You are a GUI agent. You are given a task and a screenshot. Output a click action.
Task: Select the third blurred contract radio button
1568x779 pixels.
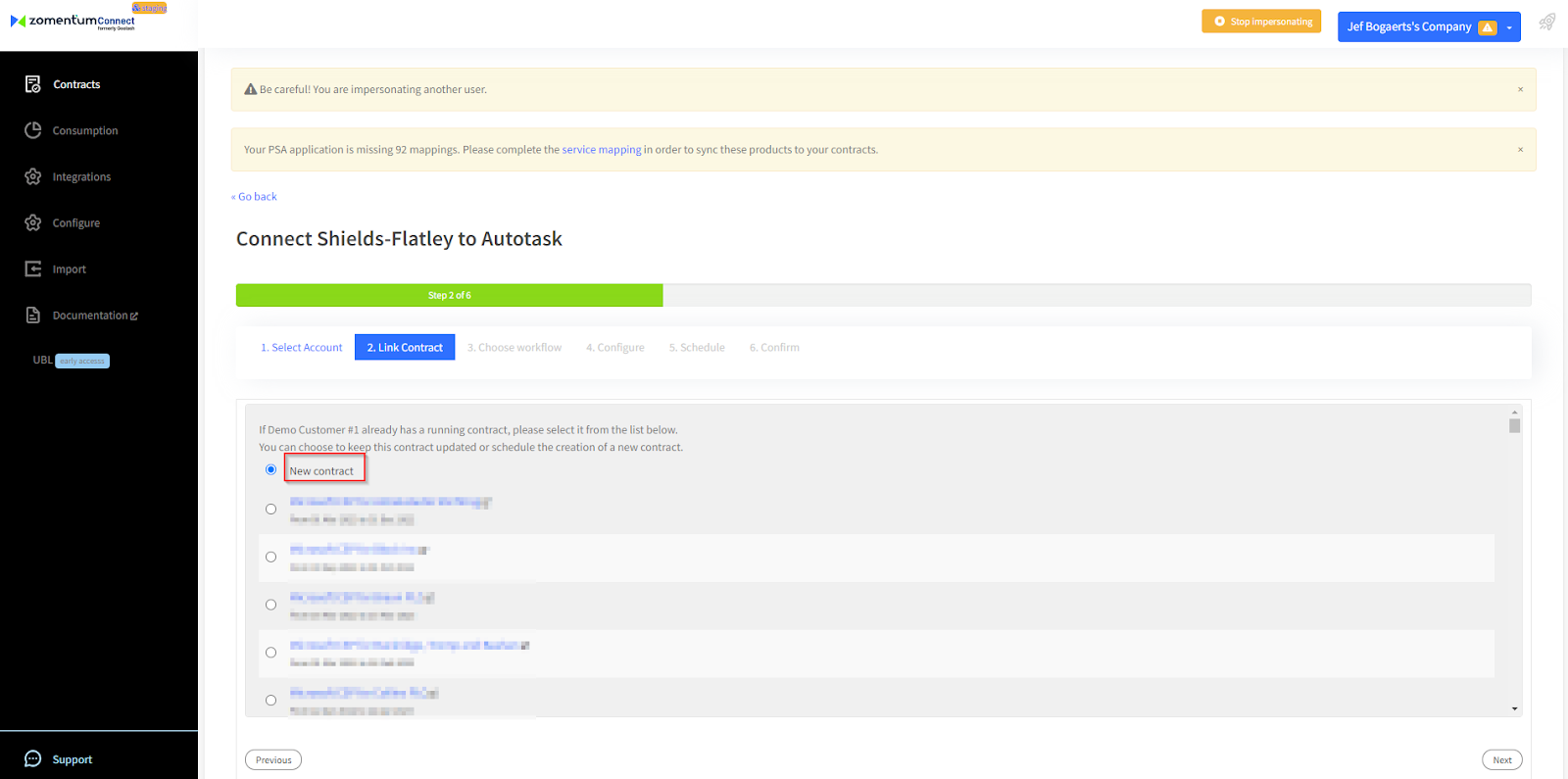coord(270,605)
